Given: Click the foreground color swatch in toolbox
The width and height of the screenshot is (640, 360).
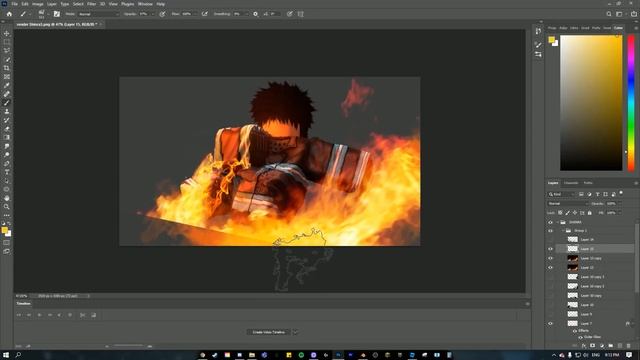Looking at the screenshot, I should coord(4,230).
